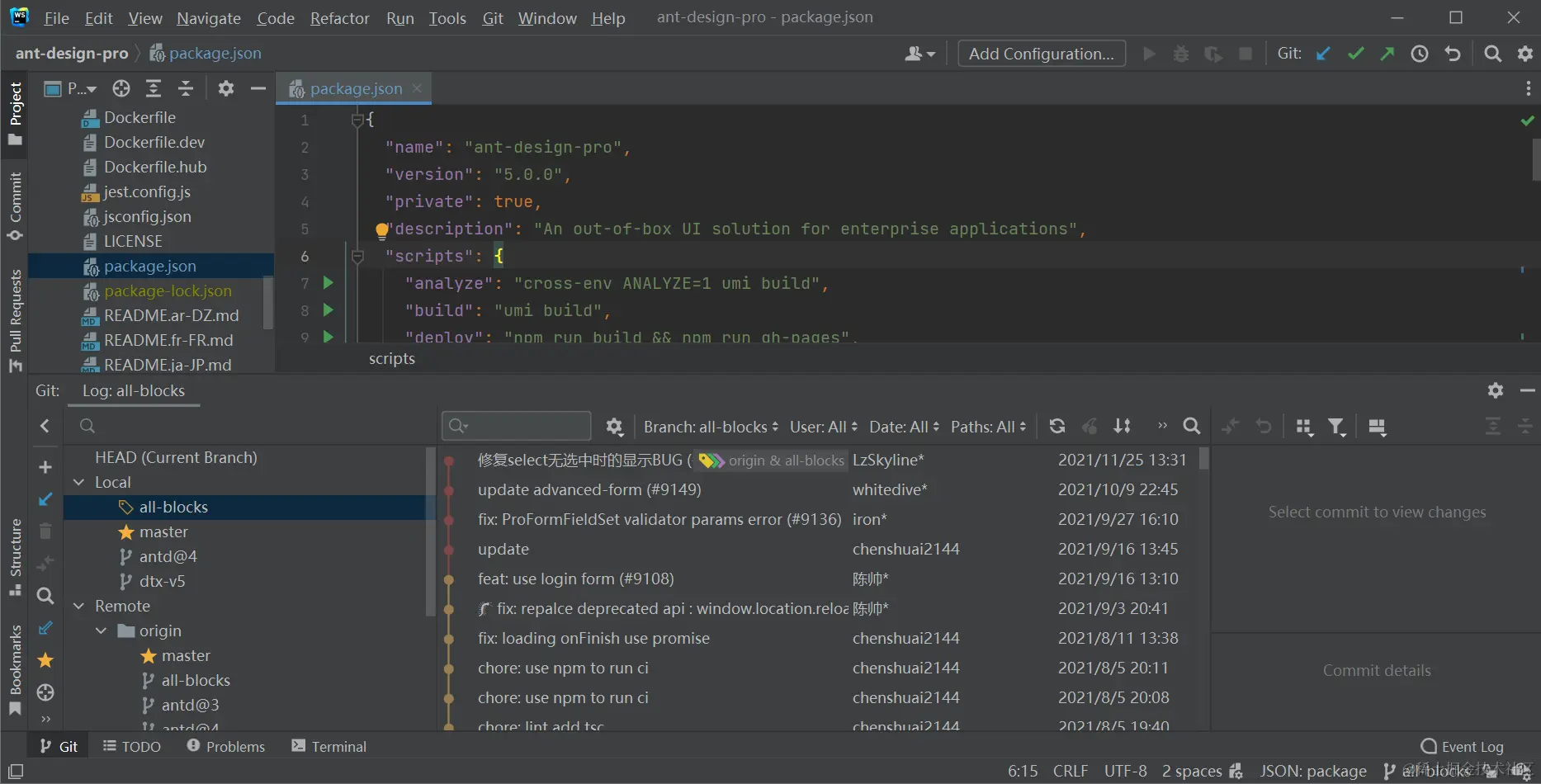1541x784 pixels.
Task: Click Select Opened File target icon in Project panel
Action: pos(121,88)
